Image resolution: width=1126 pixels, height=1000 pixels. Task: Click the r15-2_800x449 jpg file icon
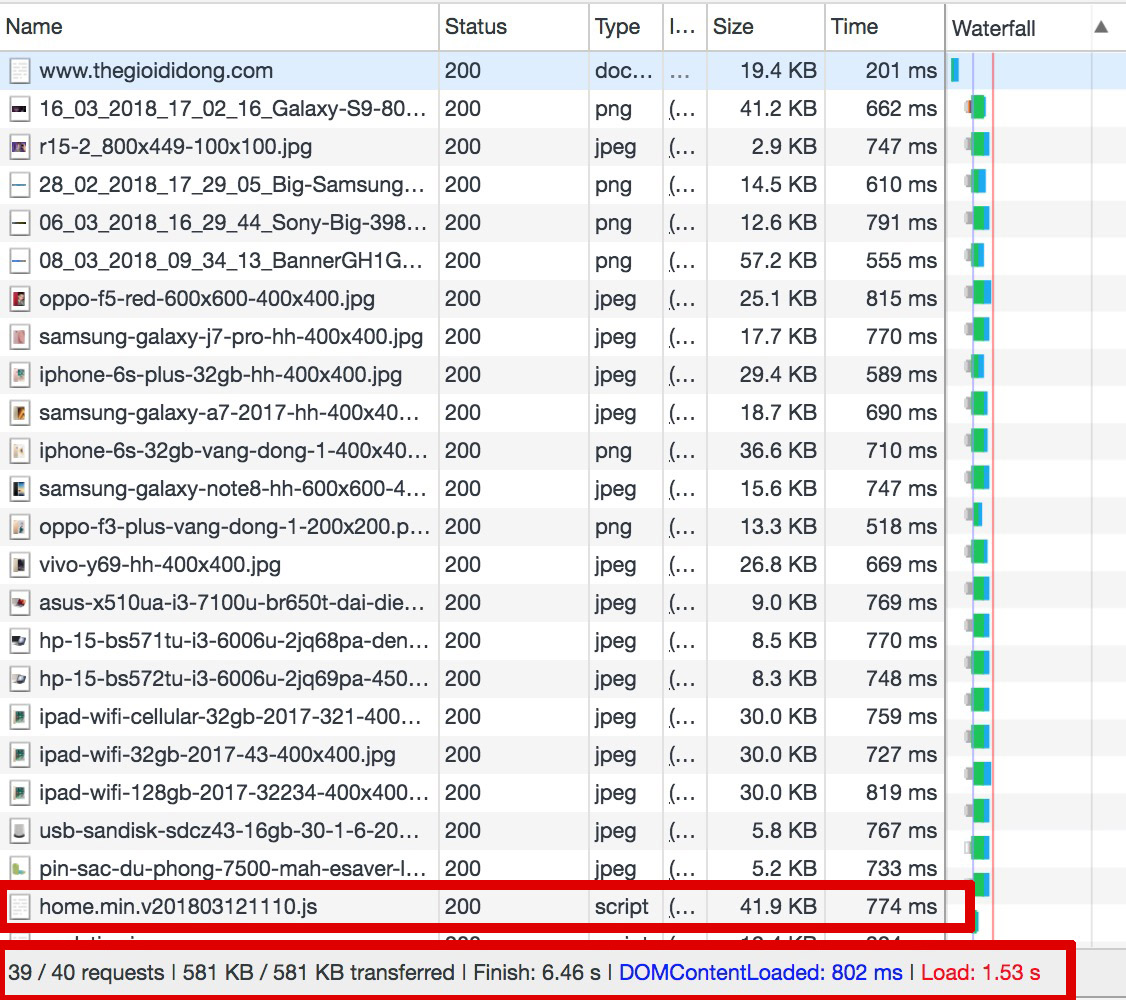click(x=19, y=147)
